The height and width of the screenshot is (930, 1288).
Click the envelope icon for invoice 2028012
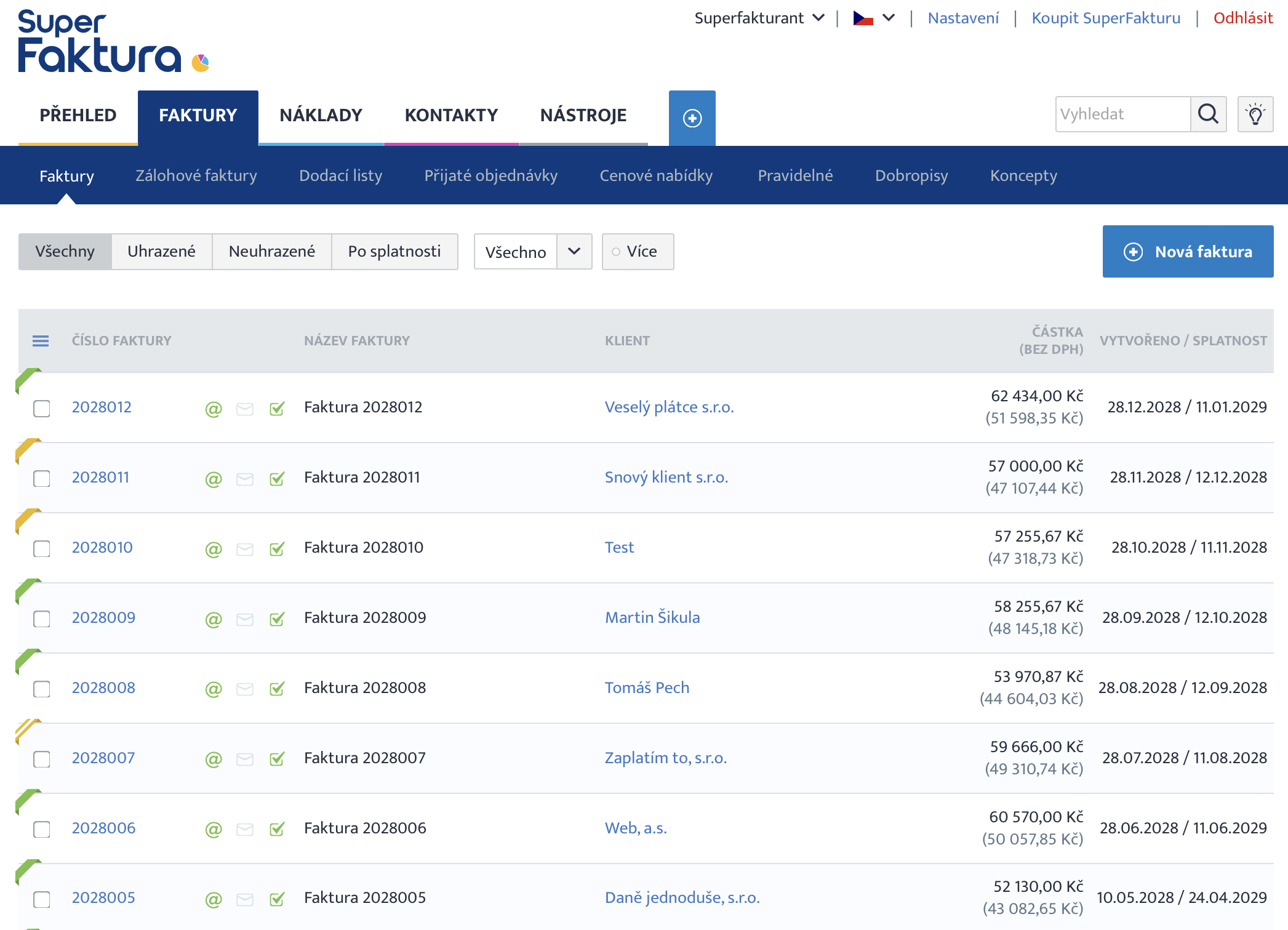point(245,409)
